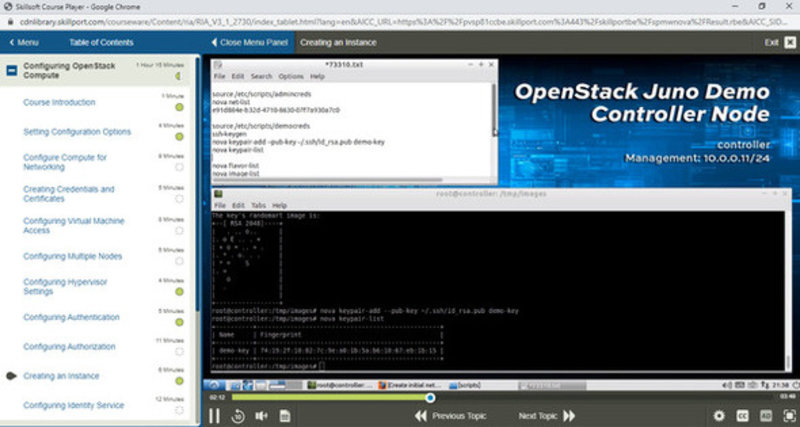Open Setting Configuration Options topic
Screen dimensions: 800x427
coord(77,132)
